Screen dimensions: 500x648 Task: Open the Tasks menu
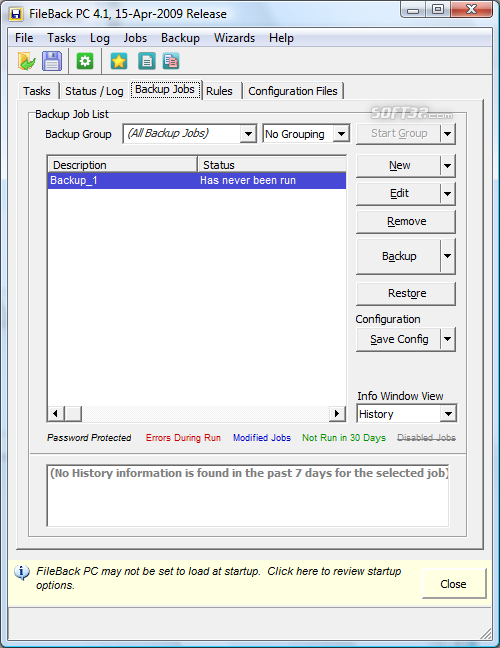pos(61,38)
